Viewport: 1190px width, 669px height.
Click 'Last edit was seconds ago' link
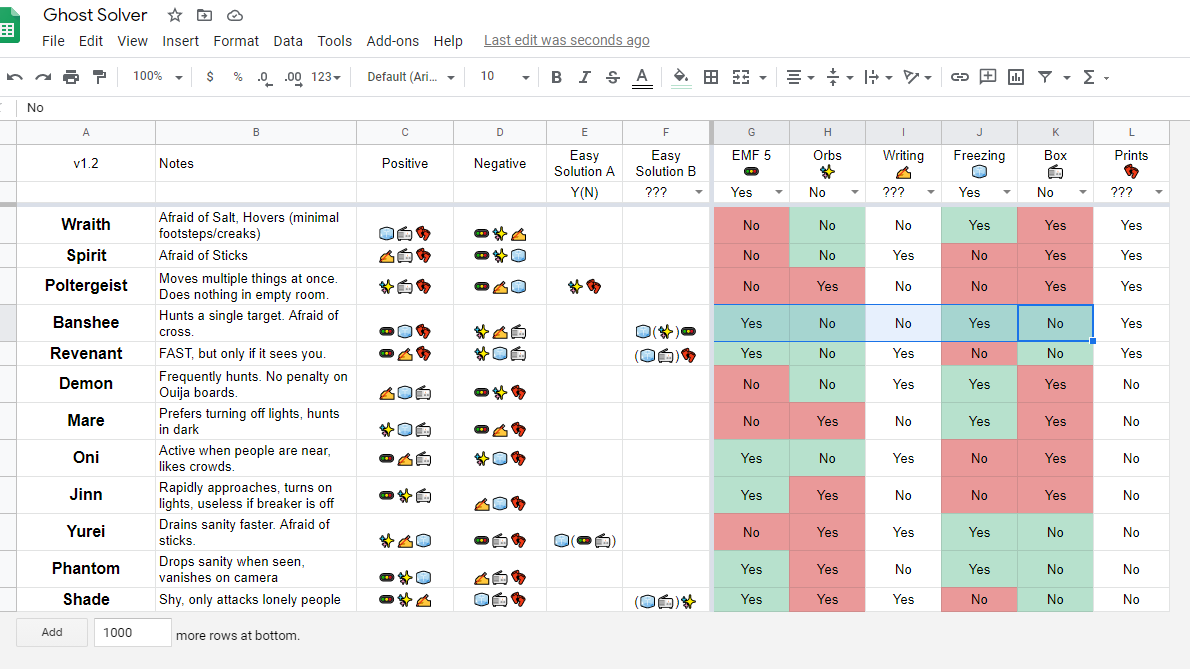567,40
